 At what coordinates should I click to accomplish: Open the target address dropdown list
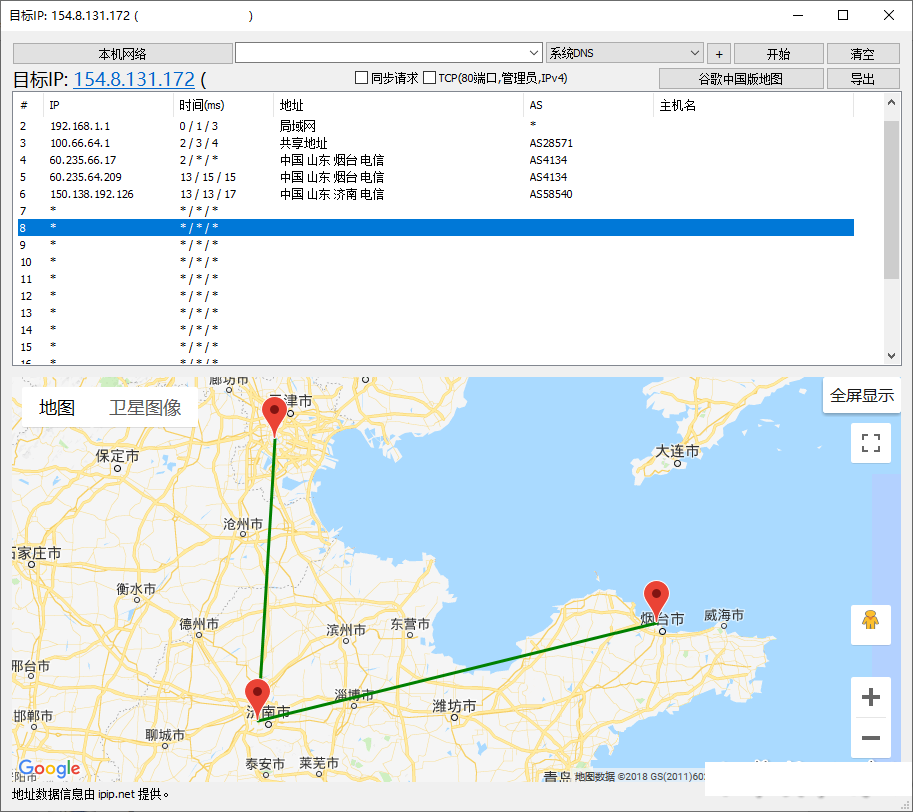[533, 53]
